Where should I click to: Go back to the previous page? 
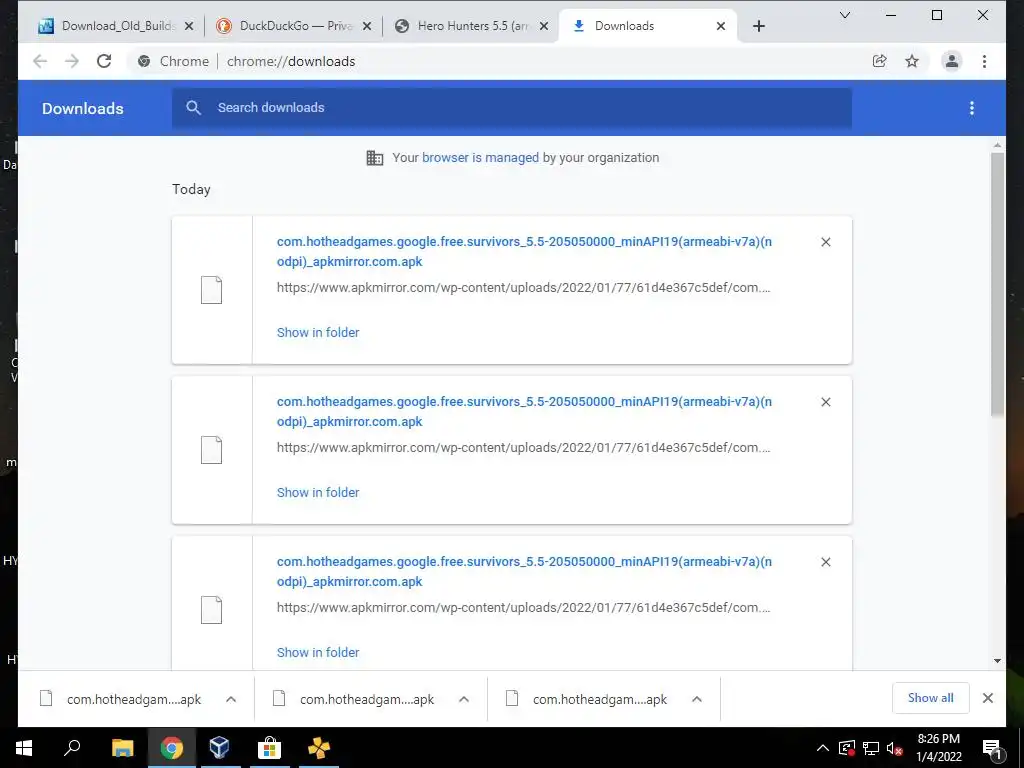coord(40,61)
